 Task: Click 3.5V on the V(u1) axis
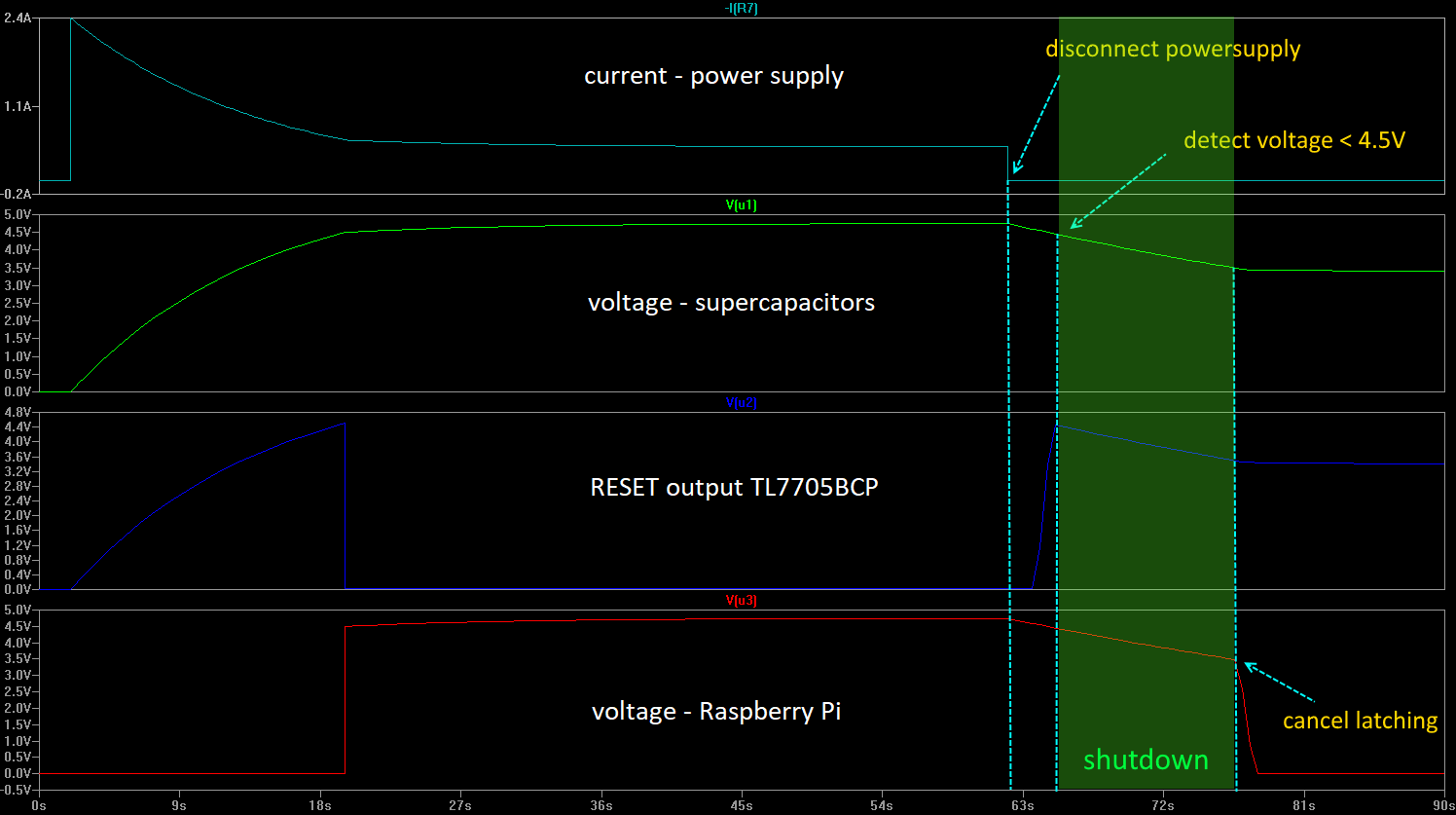coord(18,268)
